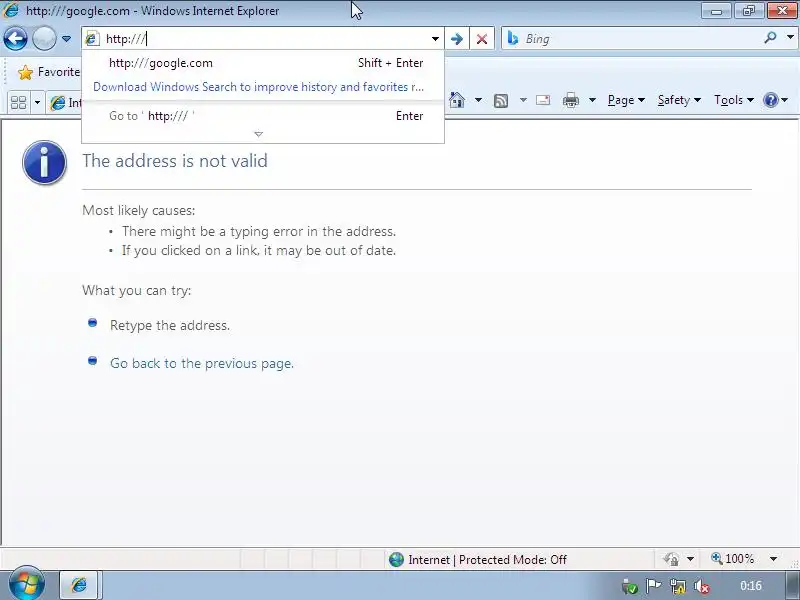Open the recent pages dropdown beside Forward
The height and width of the screenshot is (600, 800).
click(66, 39)
